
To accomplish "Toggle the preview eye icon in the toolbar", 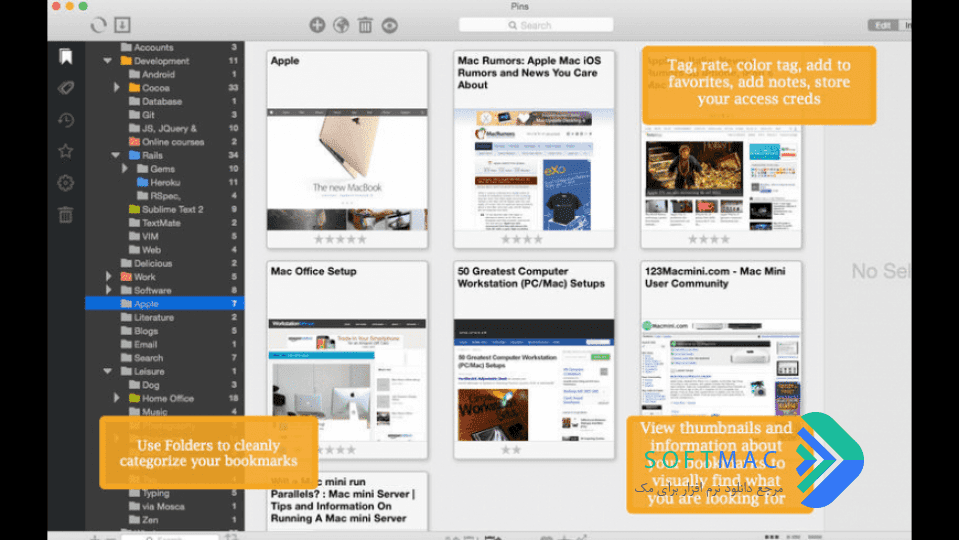I will pos(390,25).
